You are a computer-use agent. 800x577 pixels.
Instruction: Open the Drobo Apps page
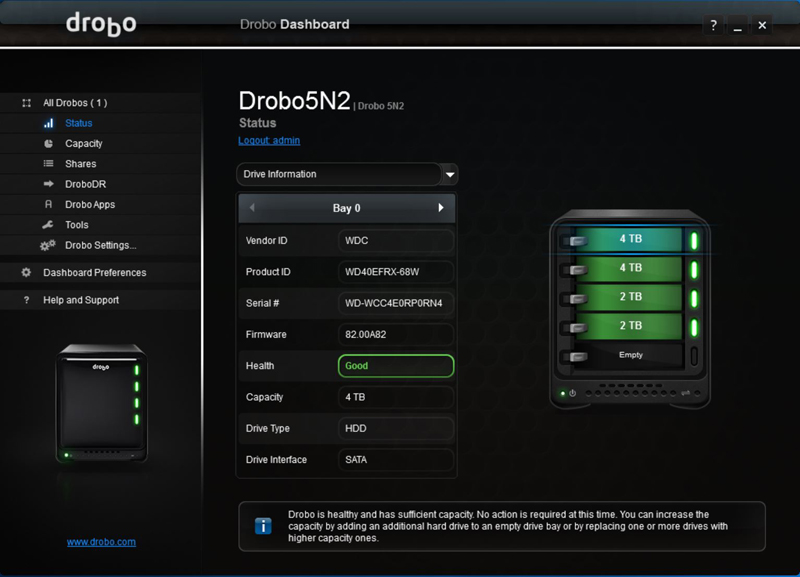click(90, 205)
